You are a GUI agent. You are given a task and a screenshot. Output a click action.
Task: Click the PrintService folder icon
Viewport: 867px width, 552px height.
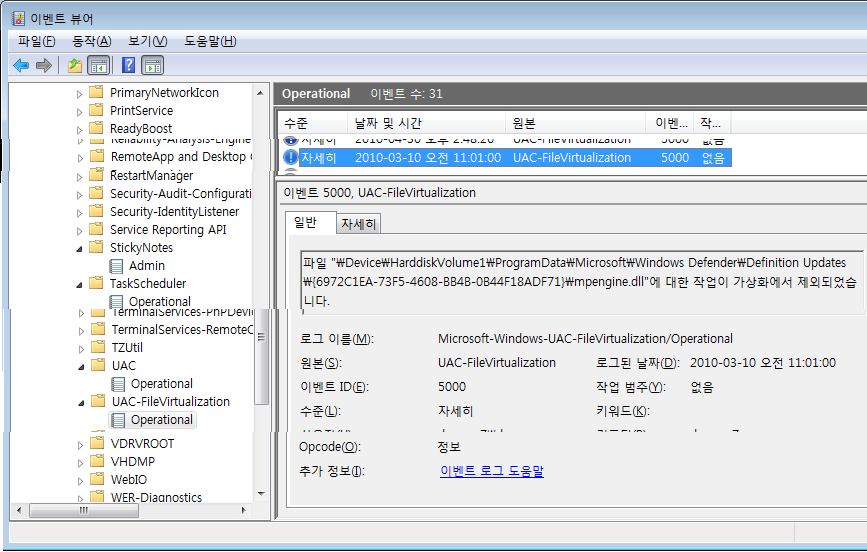tap(96, 110)
